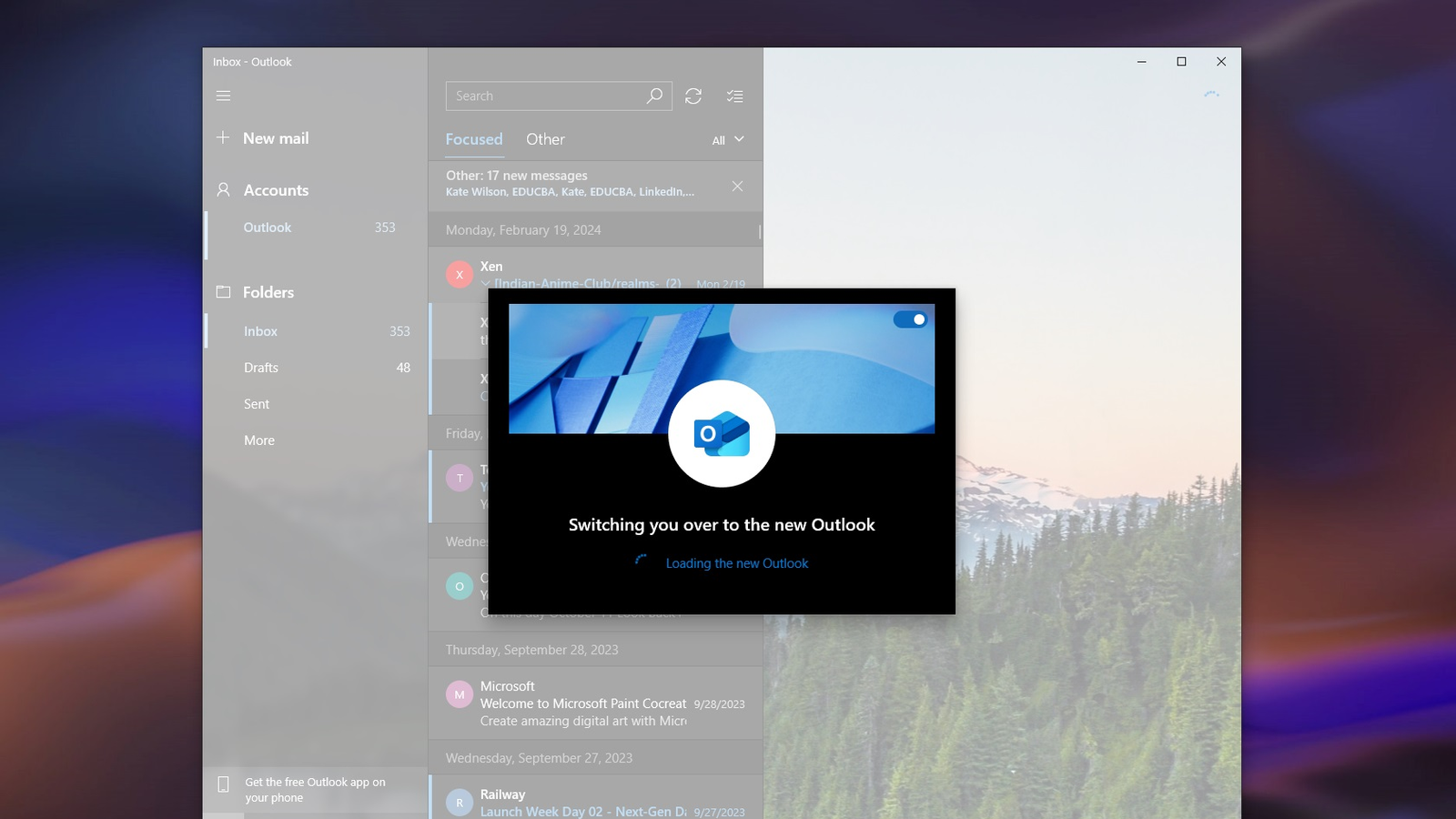
Task: Select the Microsoft M avatar
Action: point(460,694)
